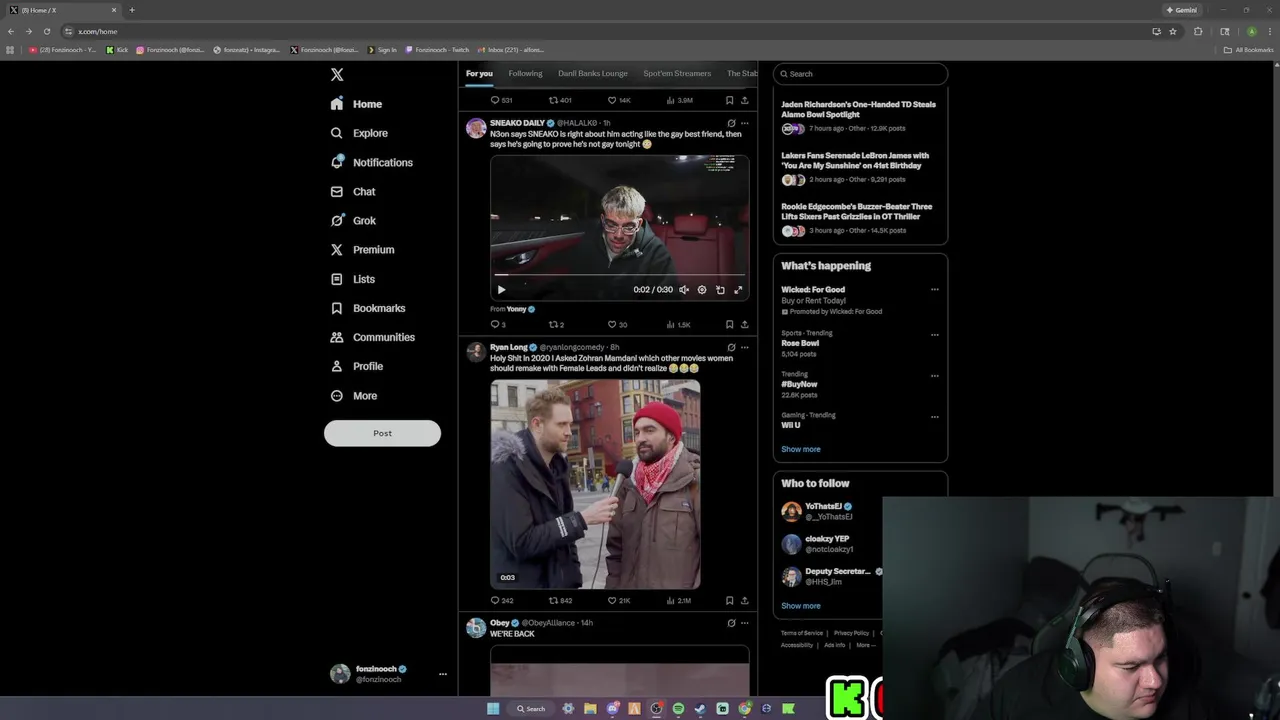This screenshot has height=720, width=1280.
Task: Seek on the SNEAKO video progress bar
Action: [x=619, y=275]
